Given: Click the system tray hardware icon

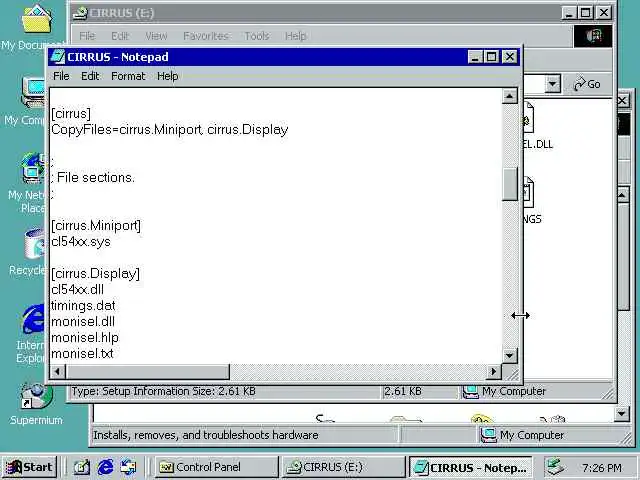Looking at the screenshot, I should click(556, 467).
